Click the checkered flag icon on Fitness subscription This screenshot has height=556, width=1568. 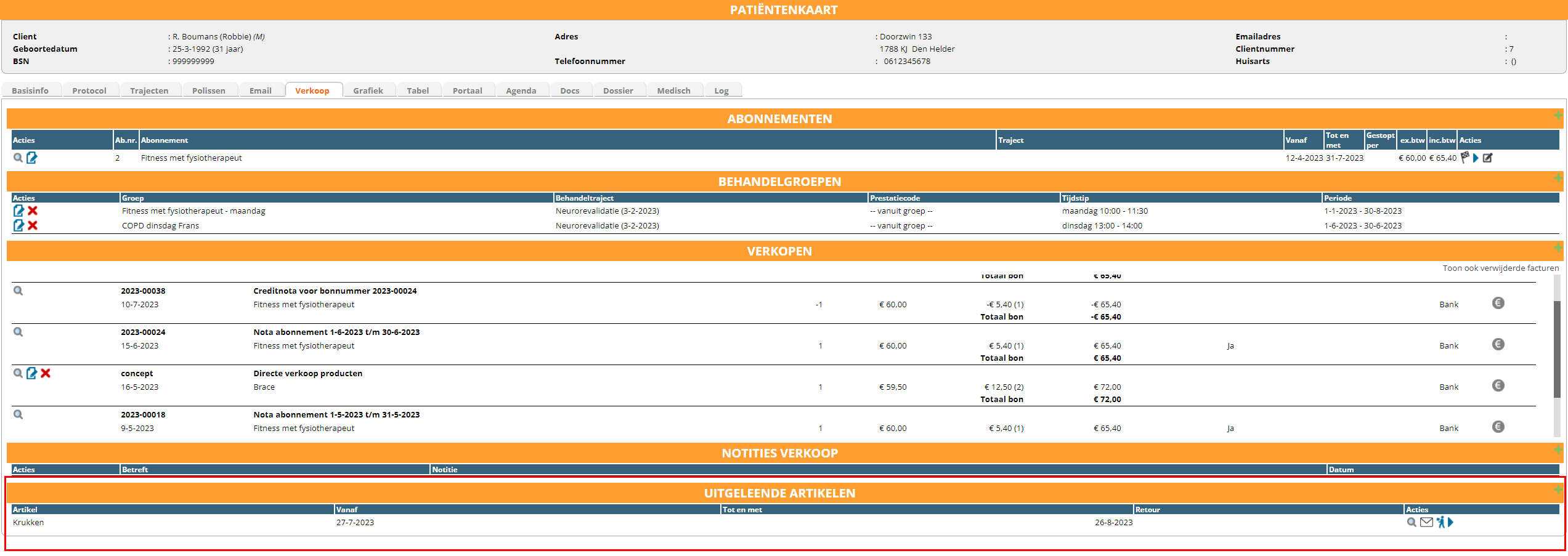point(1465,158)
